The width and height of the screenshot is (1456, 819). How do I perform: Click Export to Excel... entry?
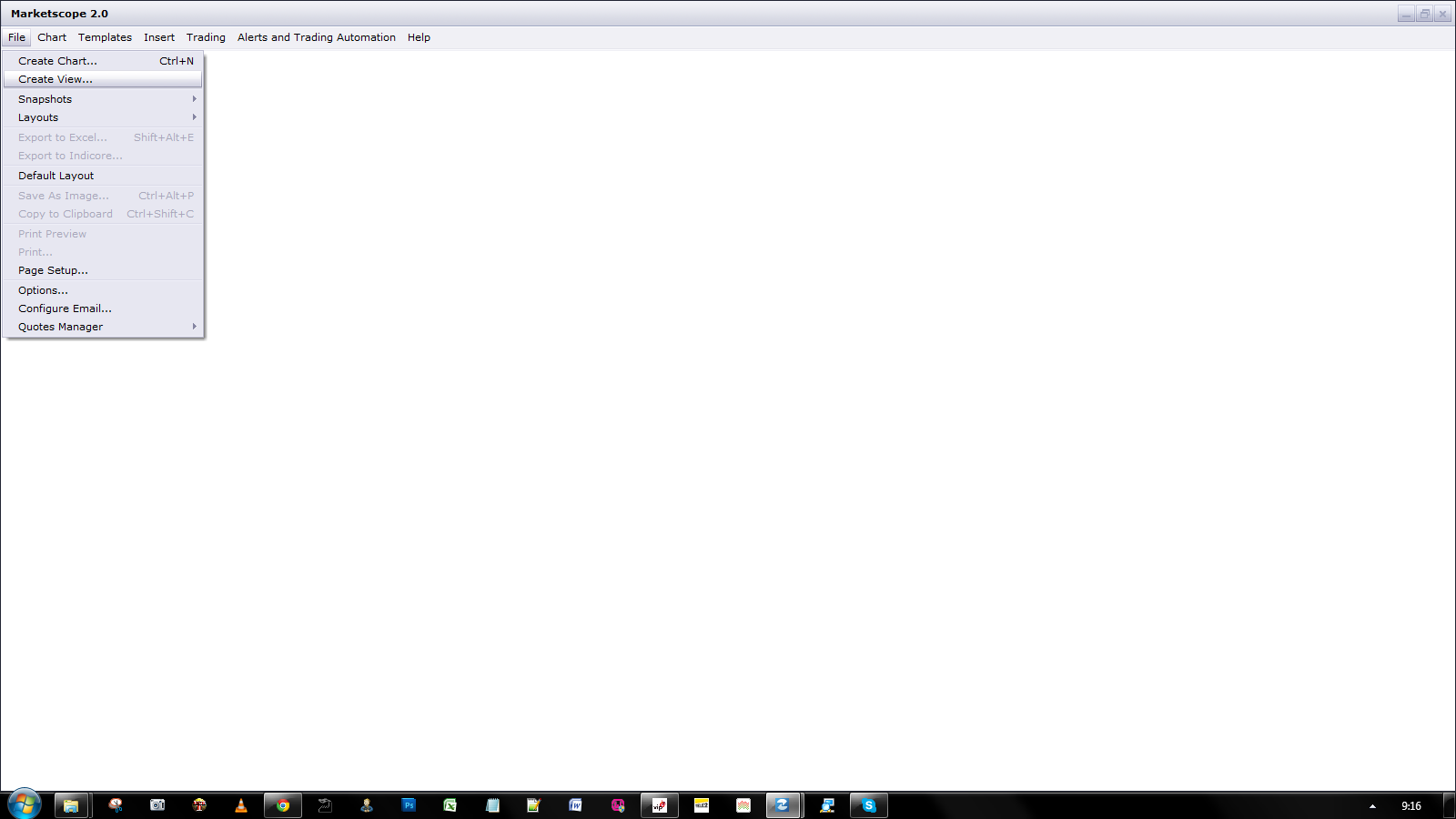pos(103,137)
